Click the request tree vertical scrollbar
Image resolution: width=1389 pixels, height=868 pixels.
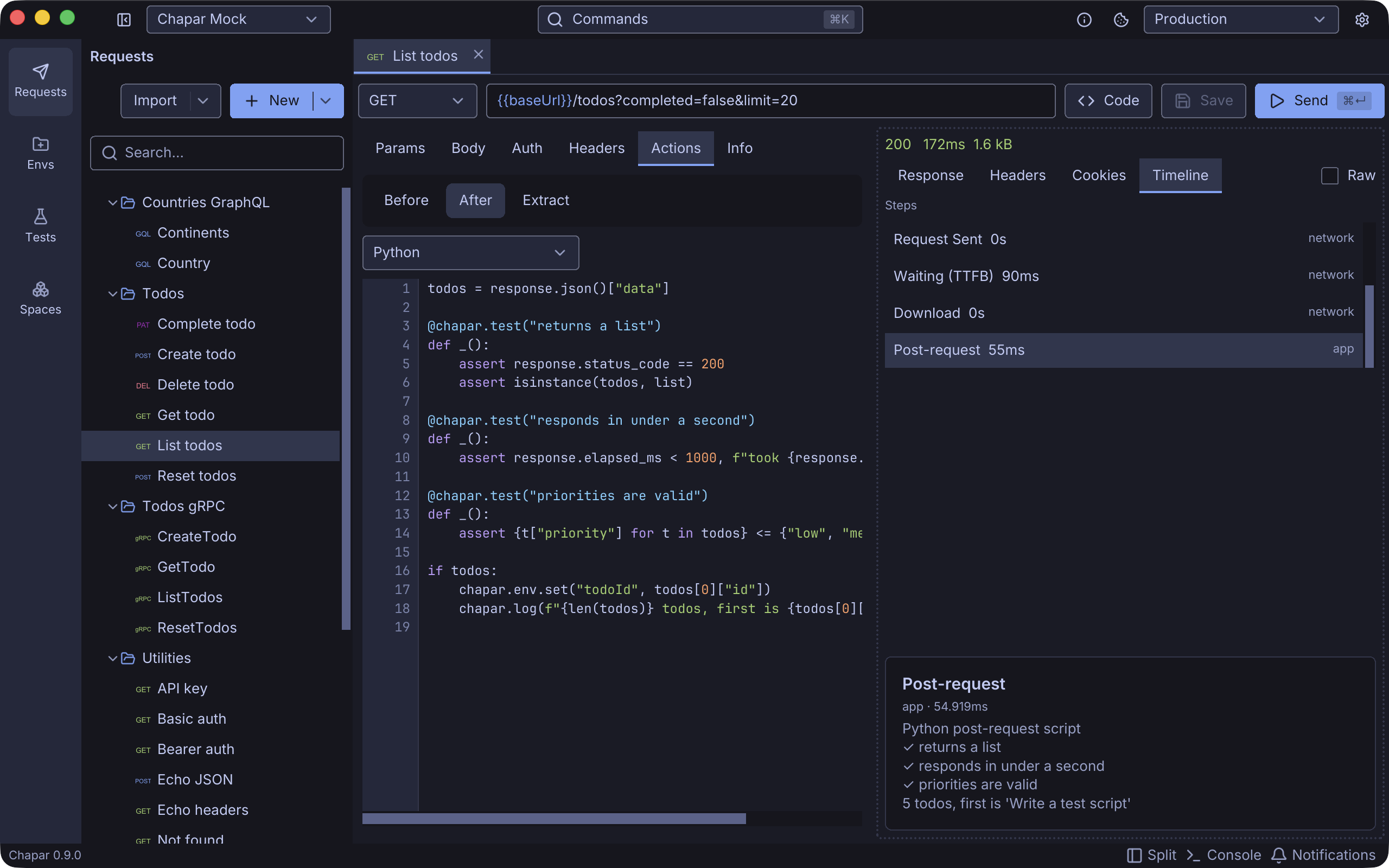[346, 409]
